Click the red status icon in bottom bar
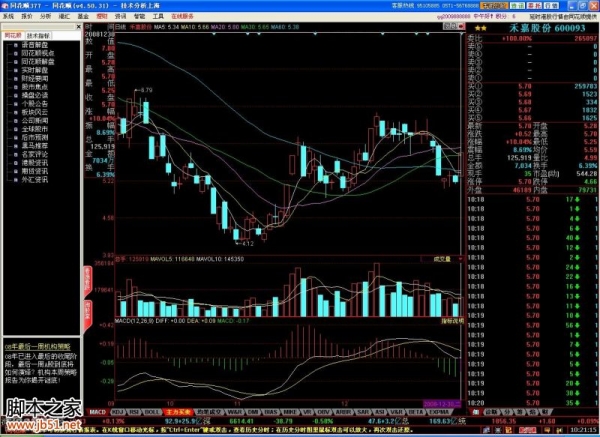Image resolution: width=600 pixels, height=437 pixels. tap(528, 430)
